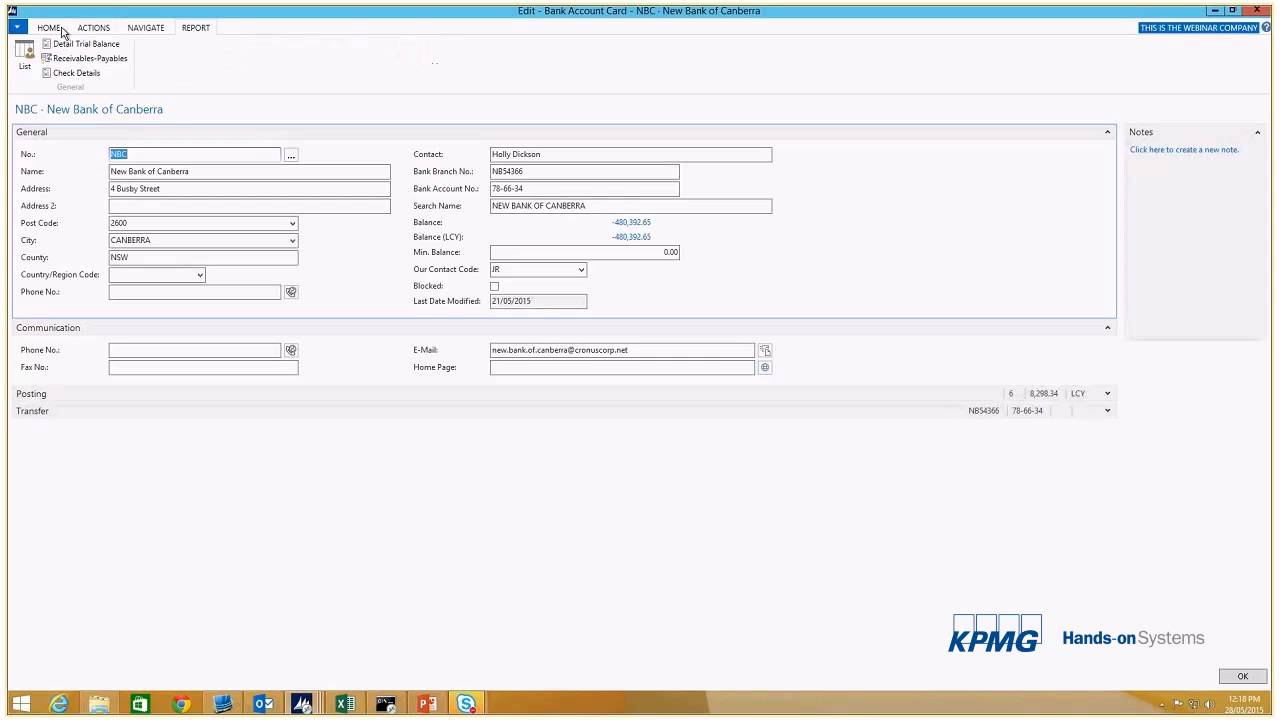Image resolution: width=1280 pixels, height=720 pixels.
Task: Open the Home Page globe icon
Action: 765,368
